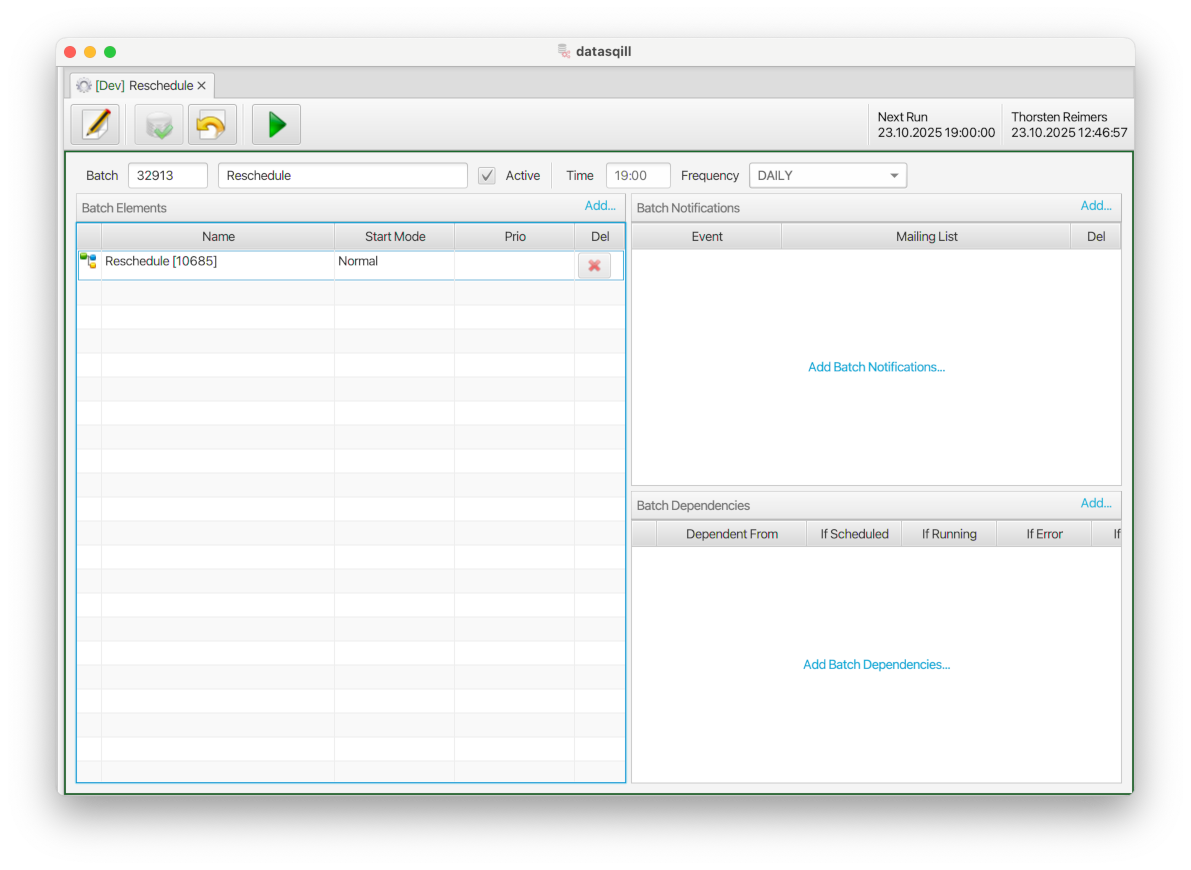The image size is (1191, 870).
Task: Click Add... in the Batch Dependencies panel
Action: click(1096, 503)
